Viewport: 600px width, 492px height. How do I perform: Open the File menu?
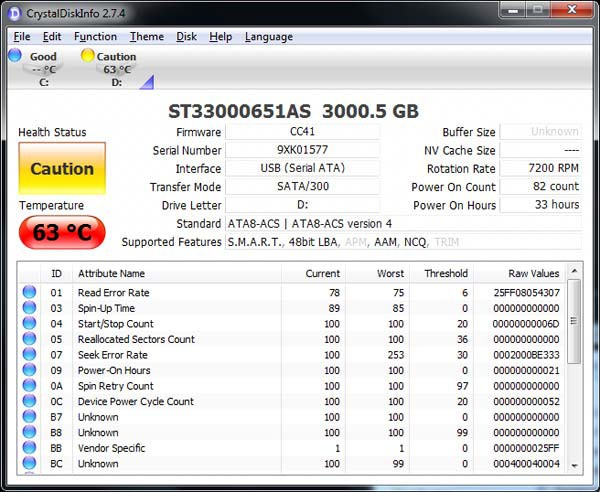[22, 37]
